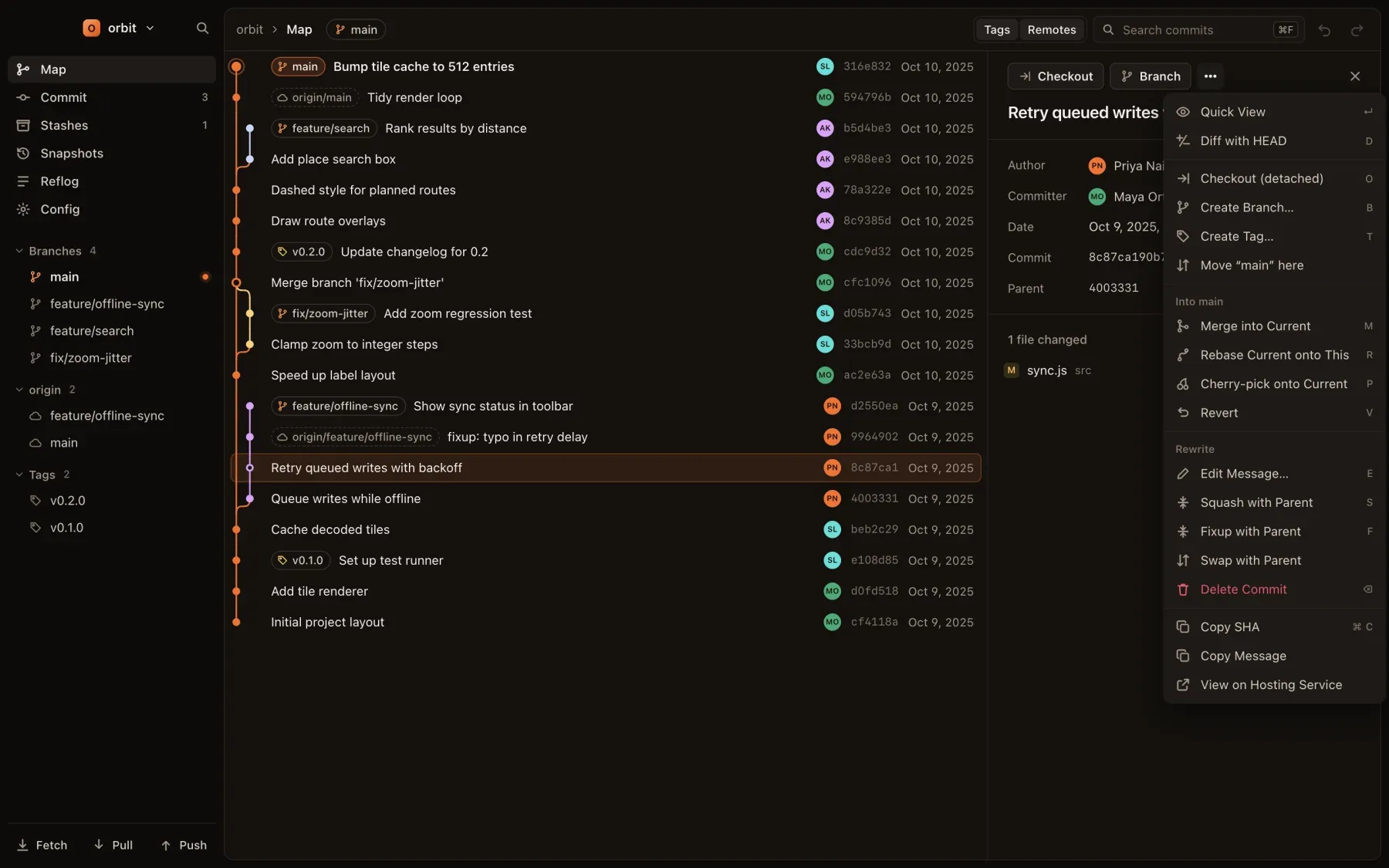
Task: Click the undo arrow icon in toolbar
Action: click(x=1324, y=30)
